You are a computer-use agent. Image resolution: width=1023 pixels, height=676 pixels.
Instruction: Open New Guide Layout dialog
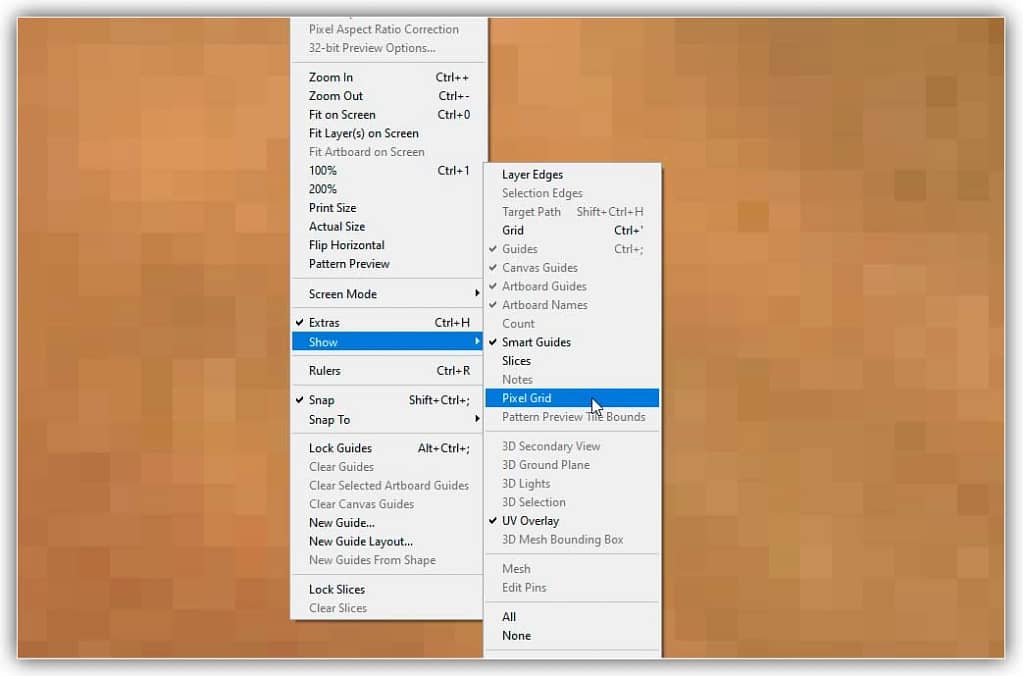pos(361,542)
